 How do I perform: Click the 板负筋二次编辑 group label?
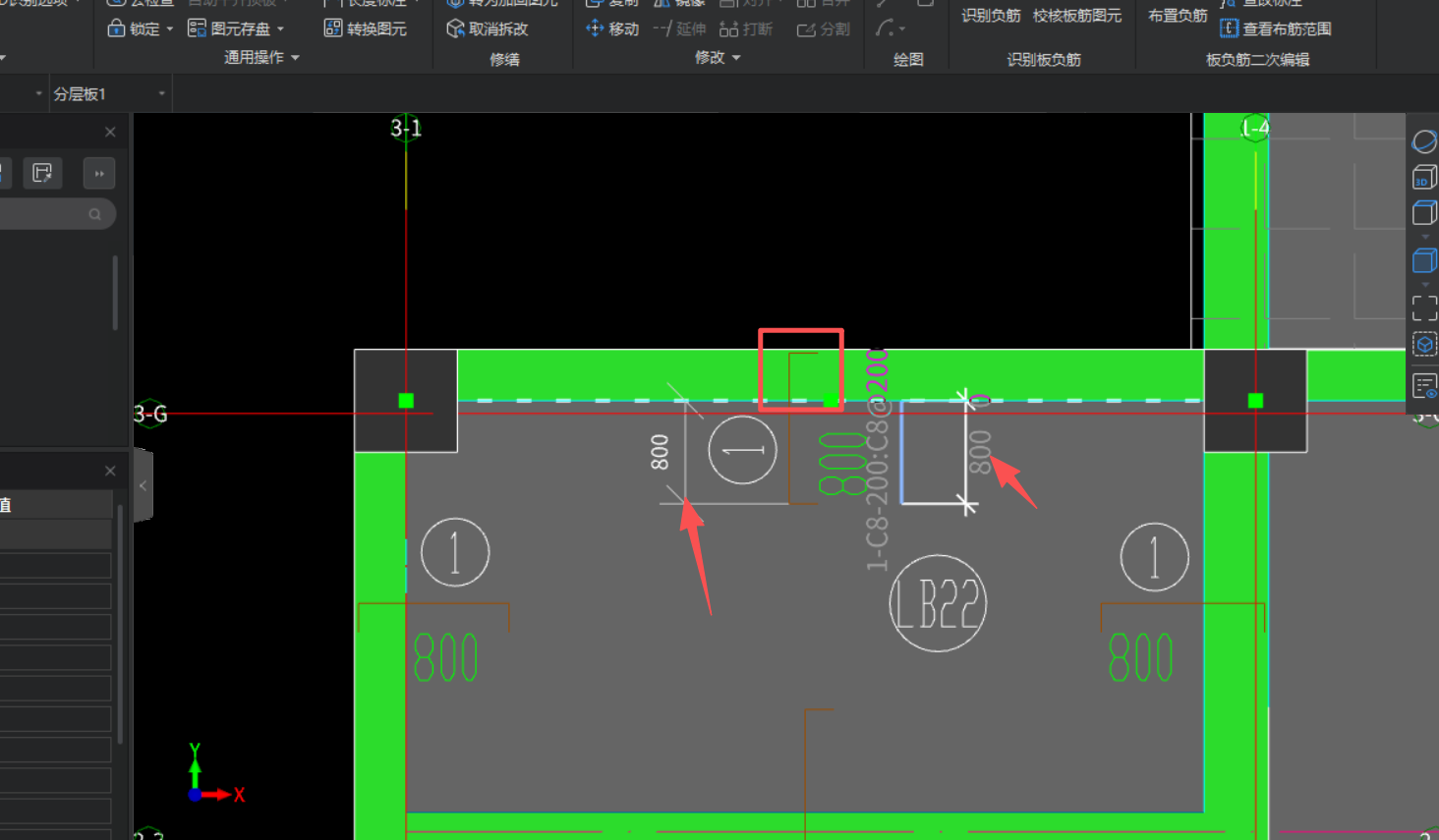pos(1257,60)
